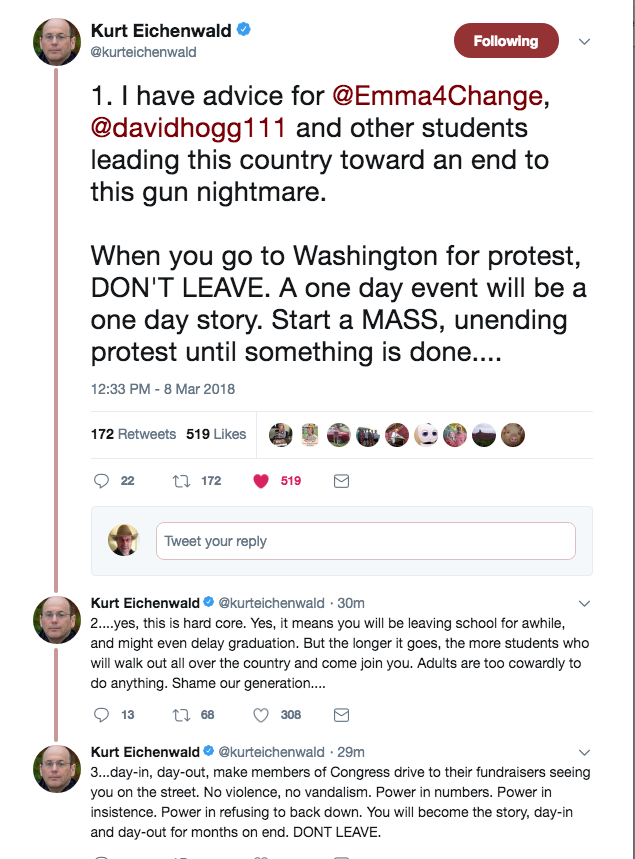
Task: Expand options chevron on the 30m tweet
Action: tap(585, 604)
